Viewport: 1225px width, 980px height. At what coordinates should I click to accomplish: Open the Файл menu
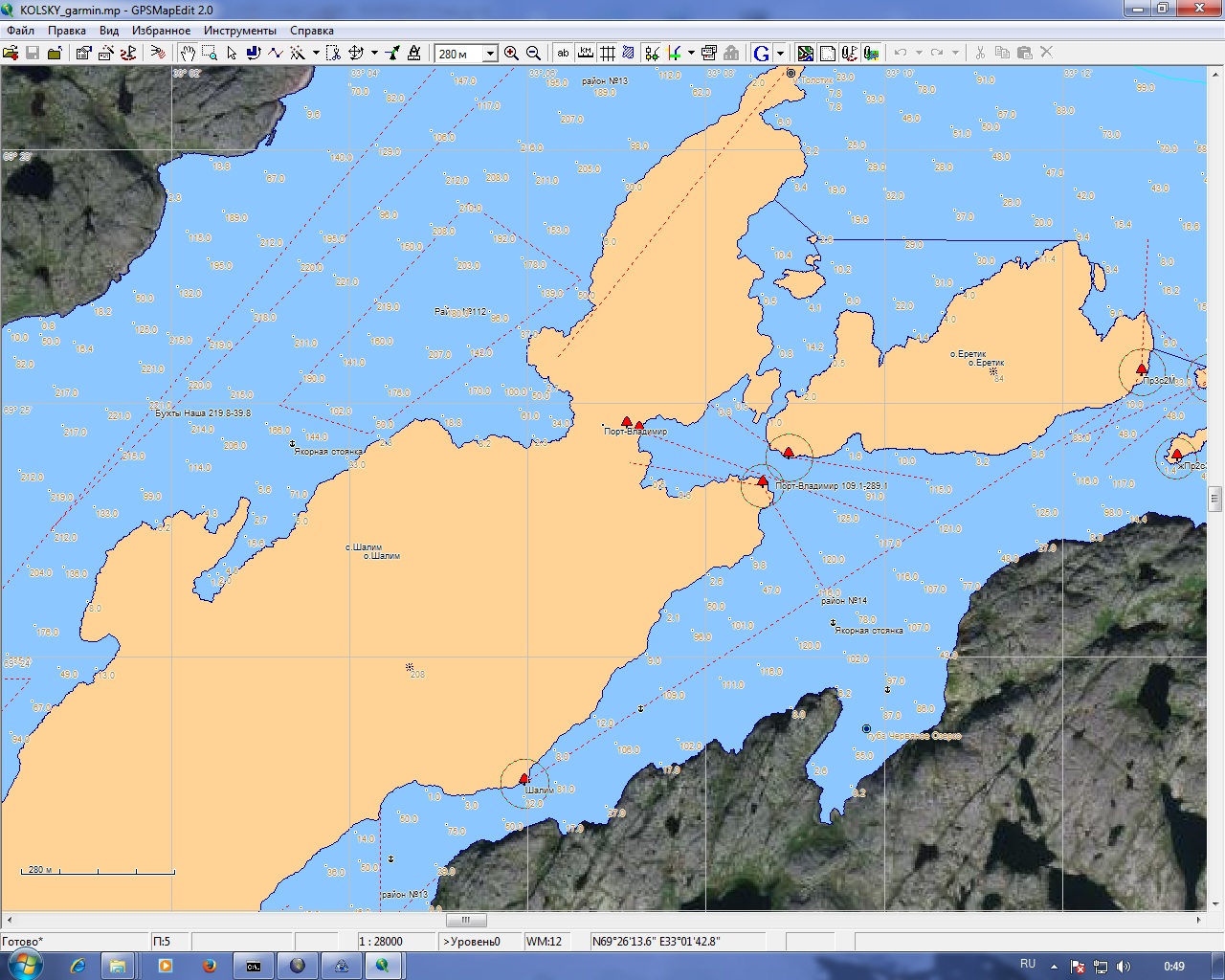[x=20, y=31]
